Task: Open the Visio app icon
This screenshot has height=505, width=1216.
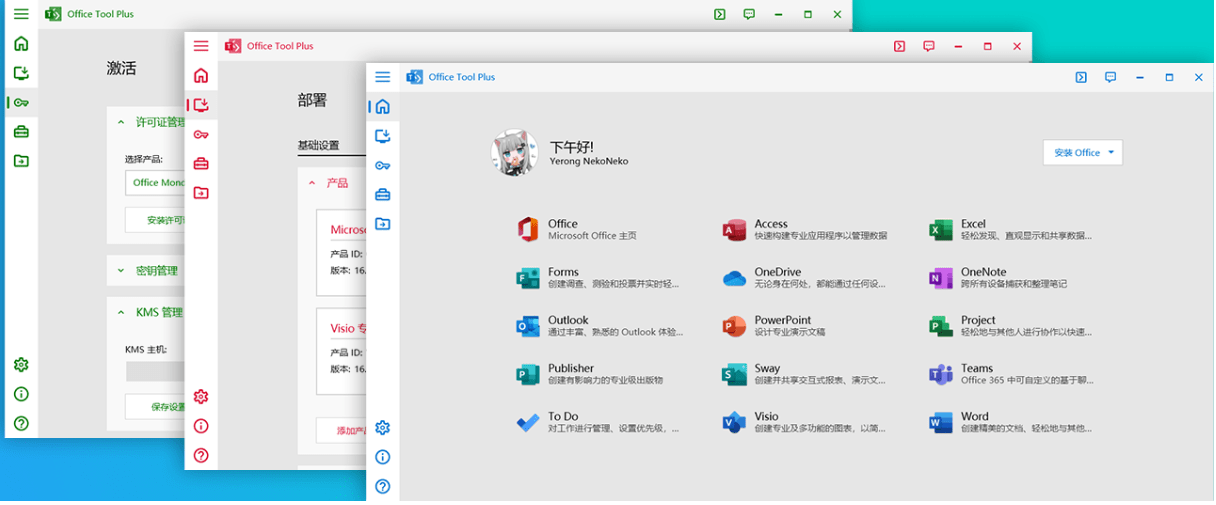Action: coord(734,422)
